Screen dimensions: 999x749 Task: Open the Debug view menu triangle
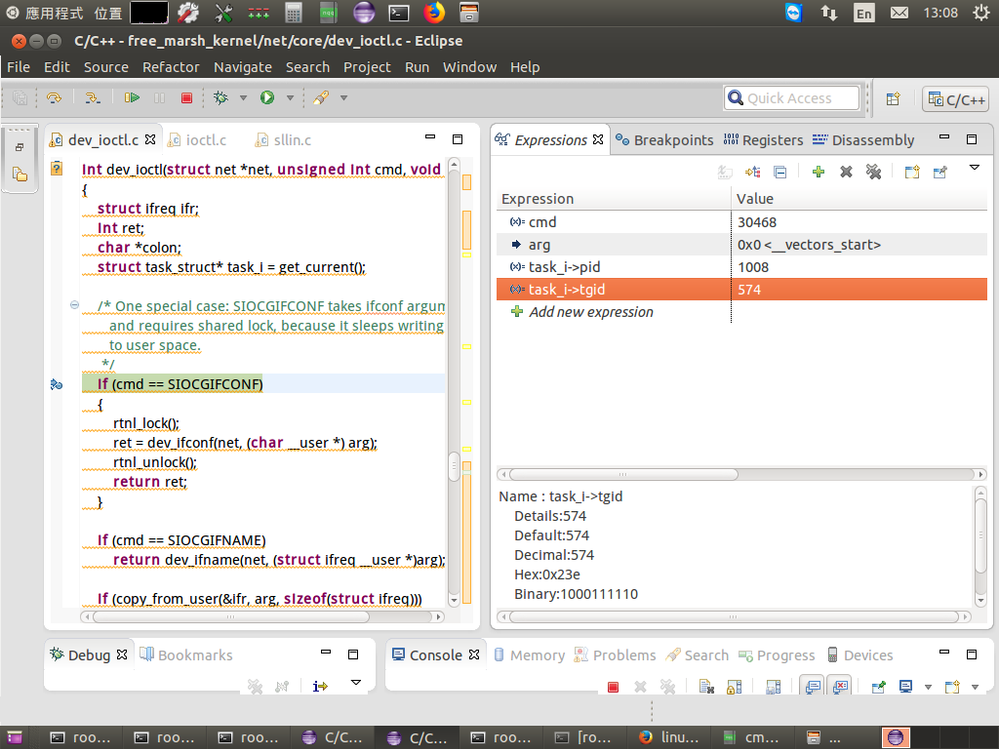coord(356,683)
